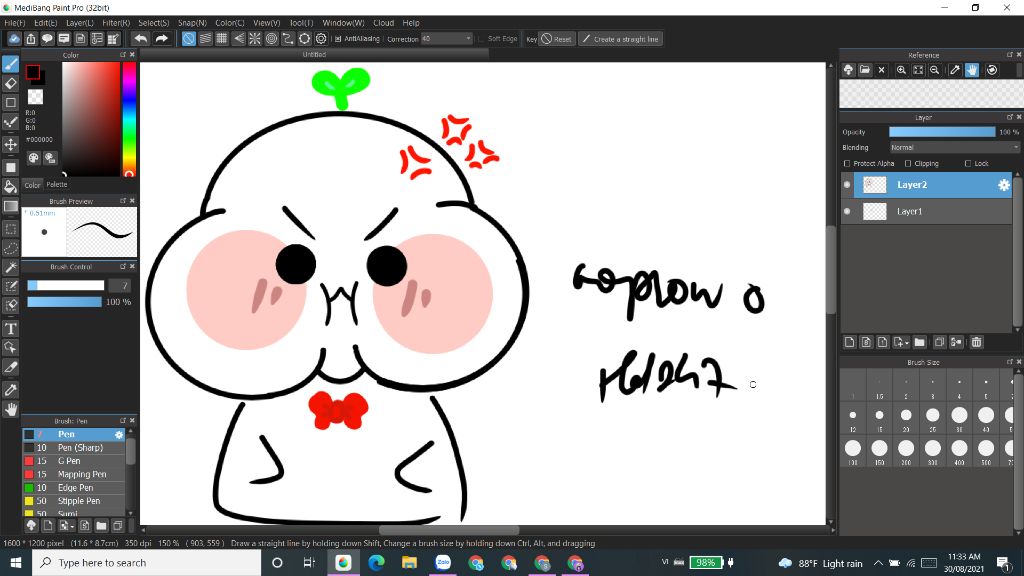
Task: Click Create a straight line button
Action: (x=620, y=39)
